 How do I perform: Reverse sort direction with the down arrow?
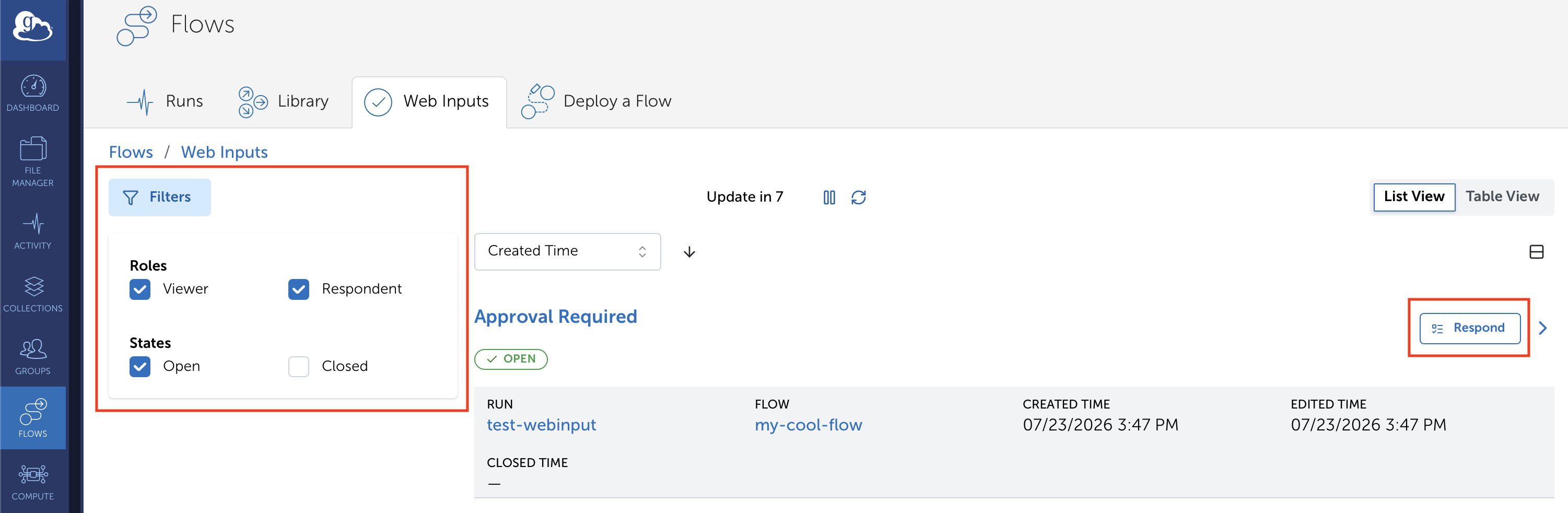(689, 252)
